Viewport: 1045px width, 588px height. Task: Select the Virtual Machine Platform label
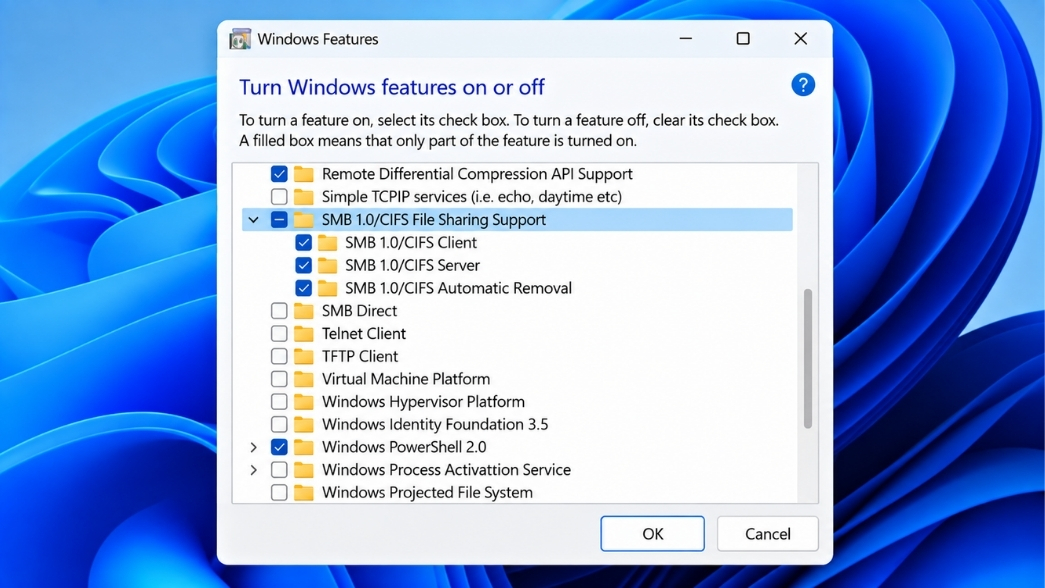coord(406,379)
